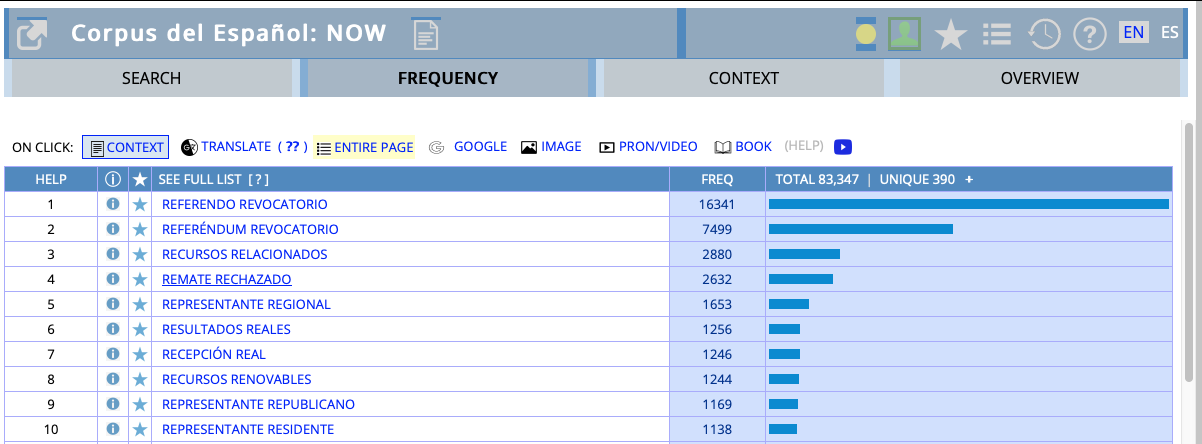The image size is (1202, 444).
Task: Click the external link icon at top-left
Action: pos(32,34)
